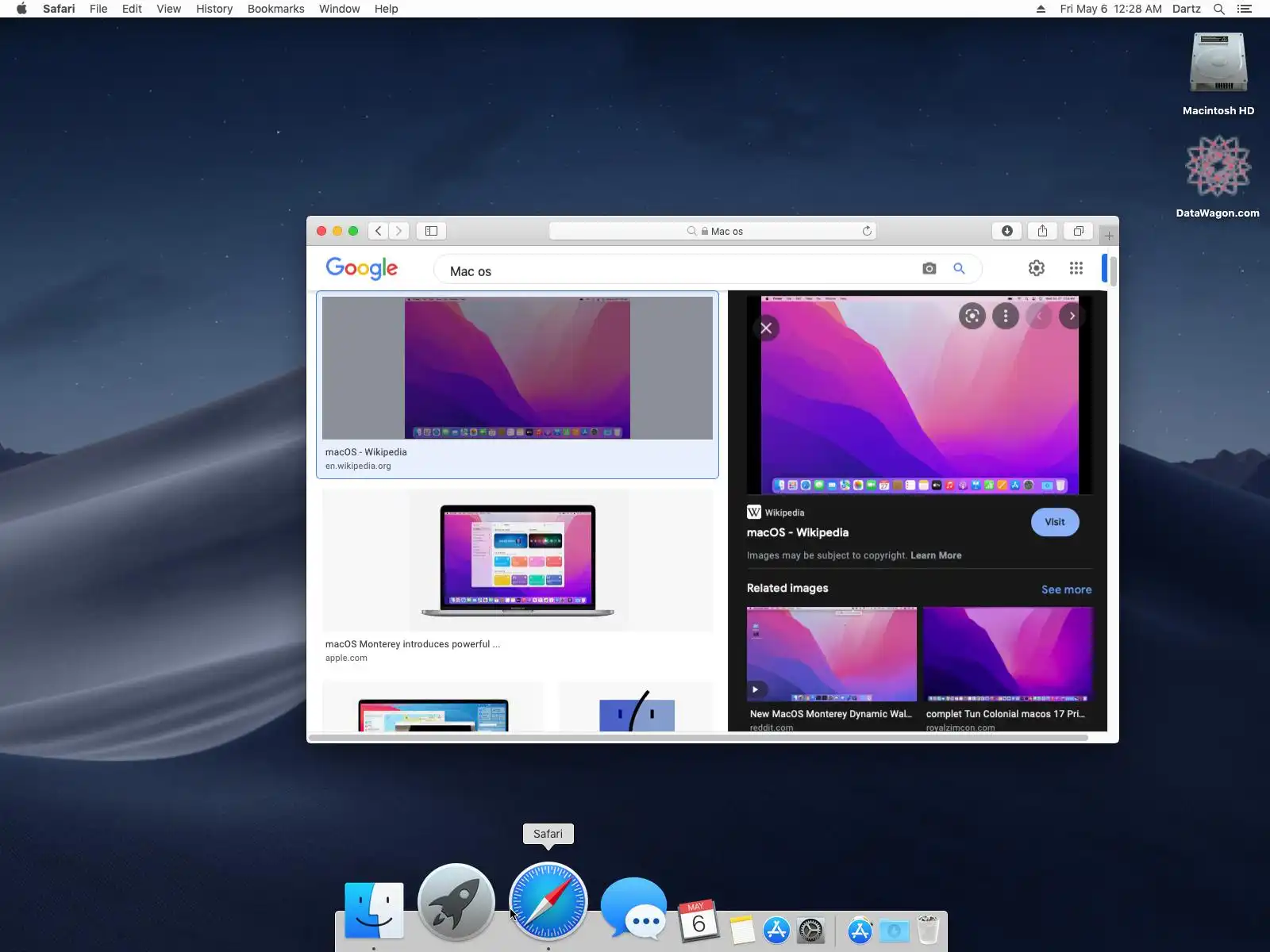Screen dimensions: 1270x952
Task: Click the Safari address bar
Action: coord(713,231)
